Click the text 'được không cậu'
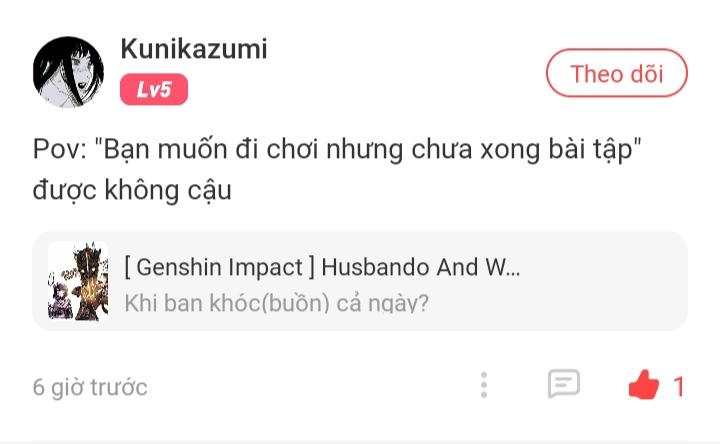 [132, 190]
